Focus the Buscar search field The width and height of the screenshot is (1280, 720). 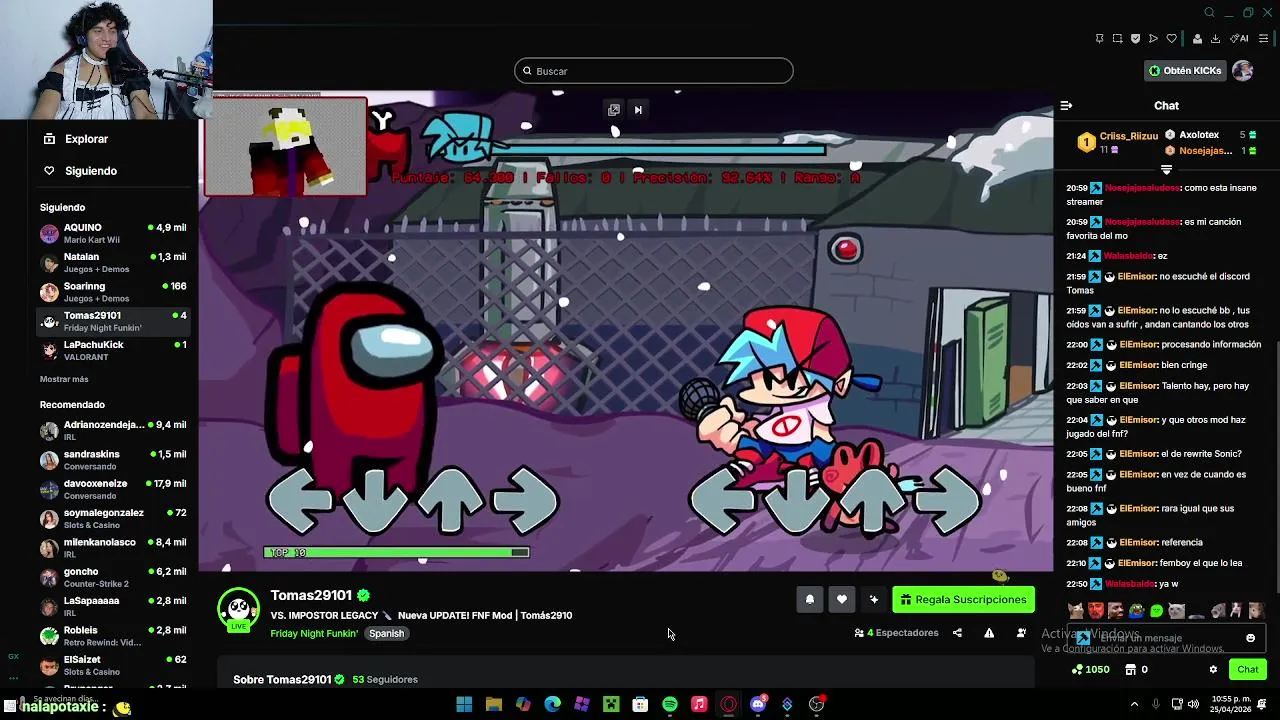pyautogui.click(x=654, y=71)
